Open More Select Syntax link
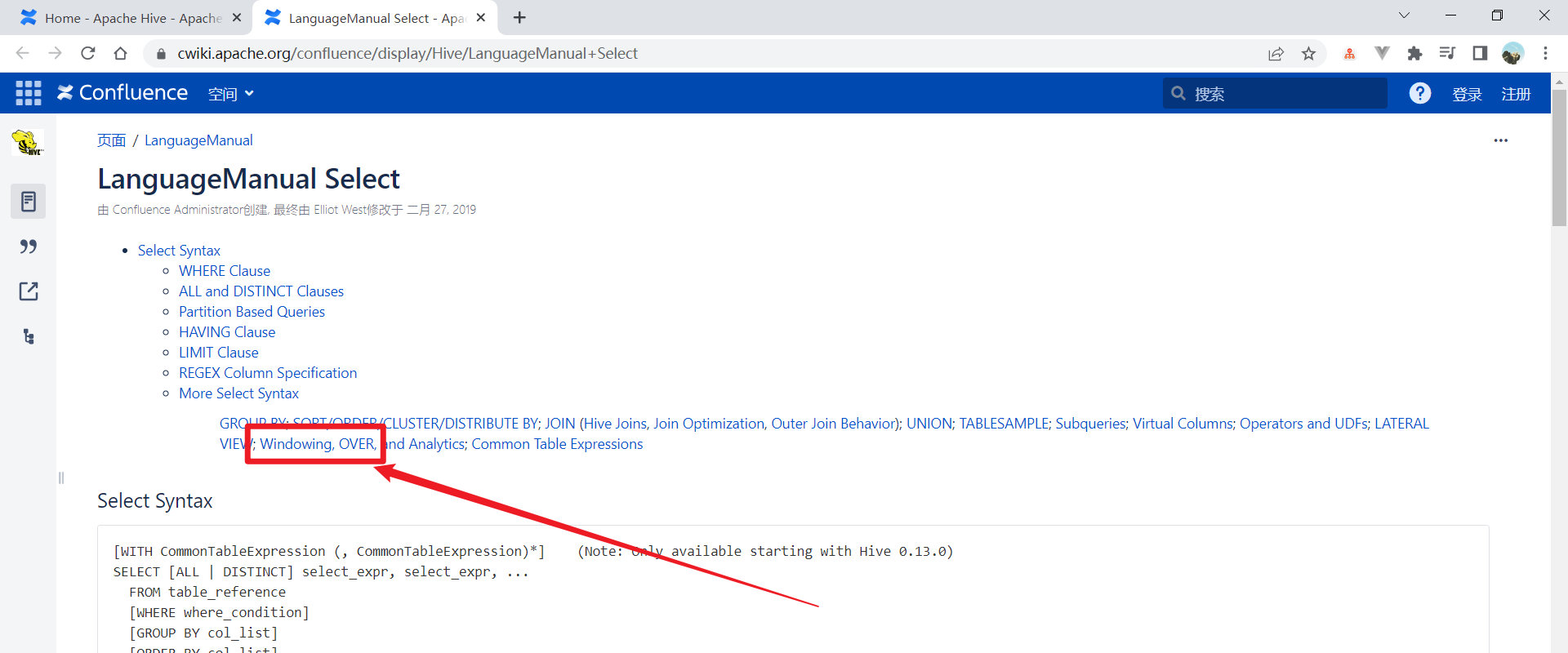 [238, 393]
